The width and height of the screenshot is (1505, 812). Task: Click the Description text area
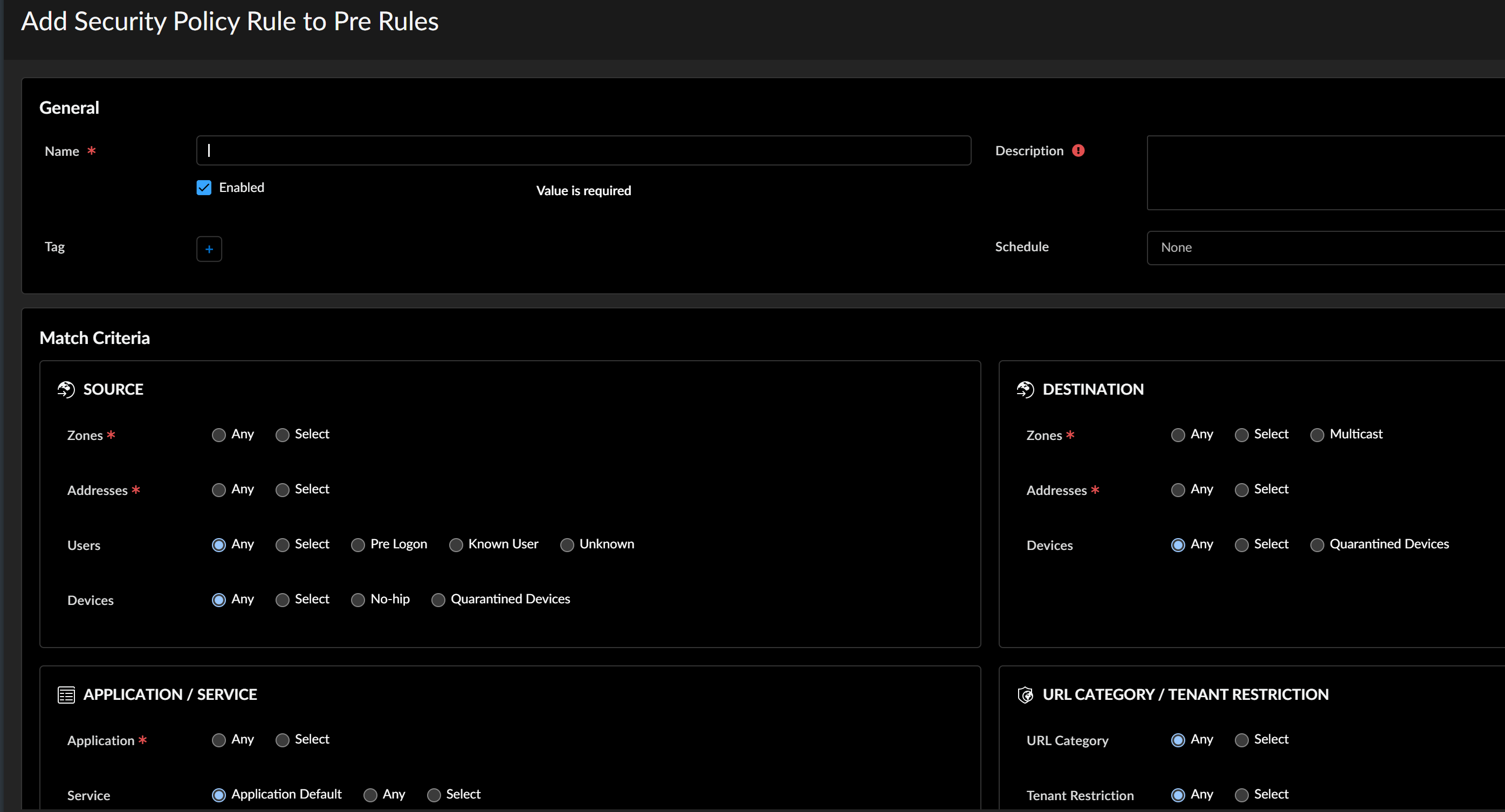coord(1325,173)
